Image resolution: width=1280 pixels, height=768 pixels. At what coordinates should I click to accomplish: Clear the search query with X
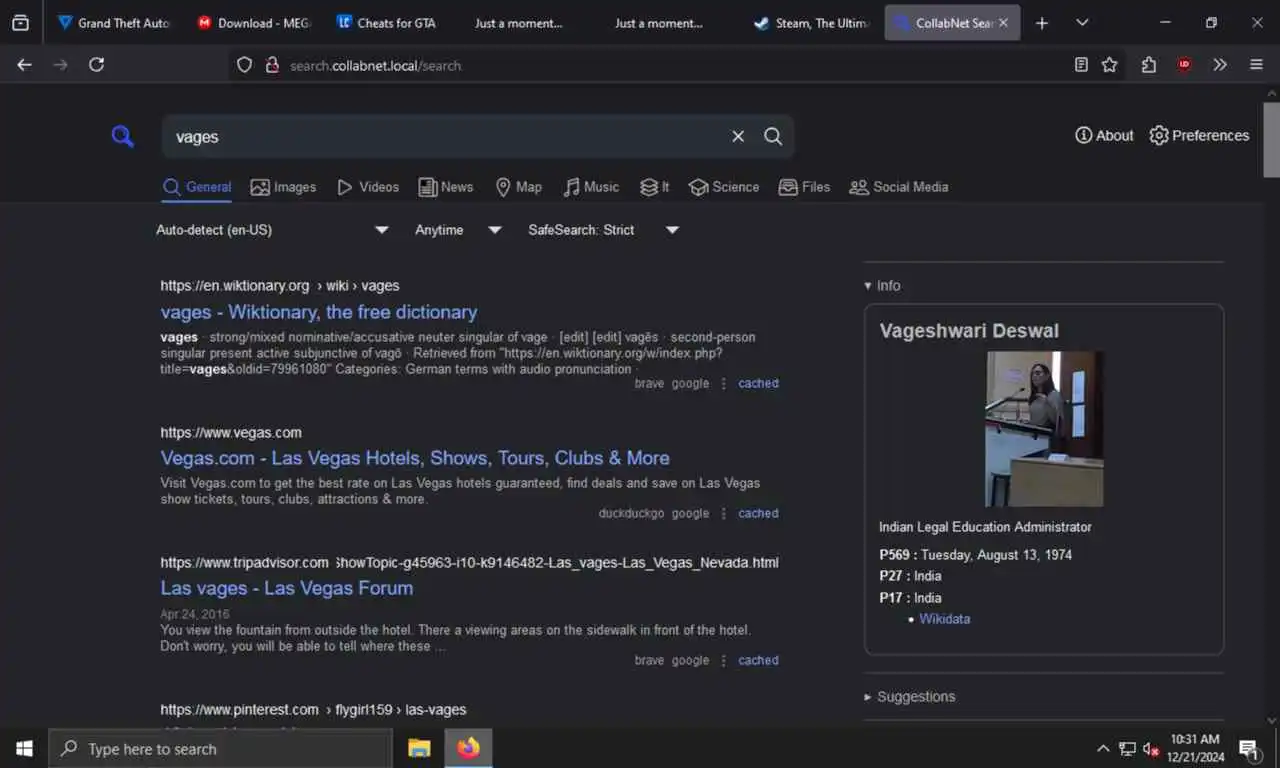pyautogui.click(x=738, y=136)
